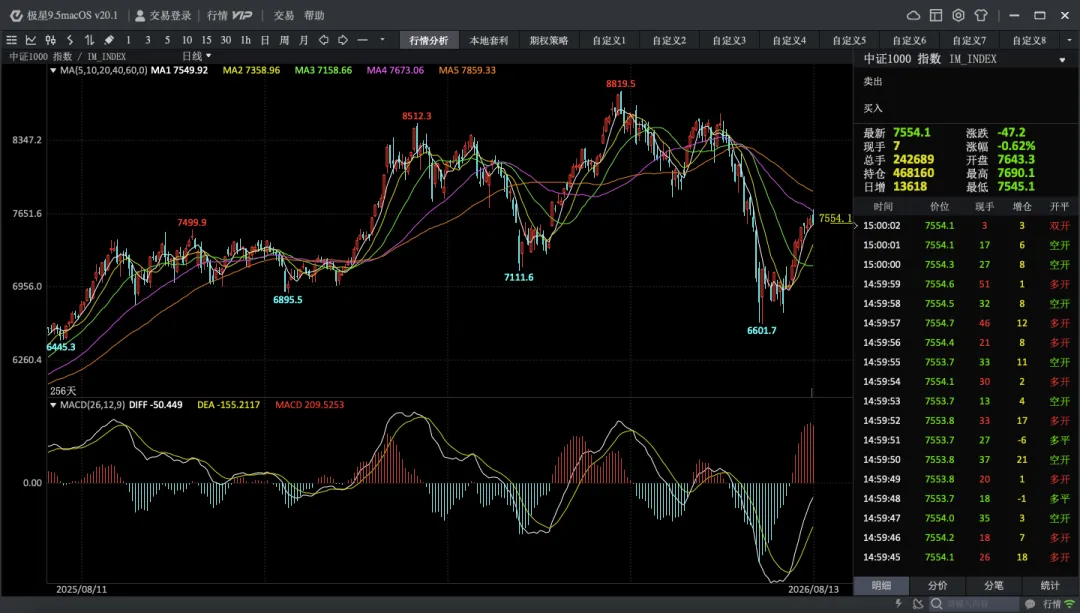Click the lightning tick-chart toolbar icon

(x=70, y=40)
